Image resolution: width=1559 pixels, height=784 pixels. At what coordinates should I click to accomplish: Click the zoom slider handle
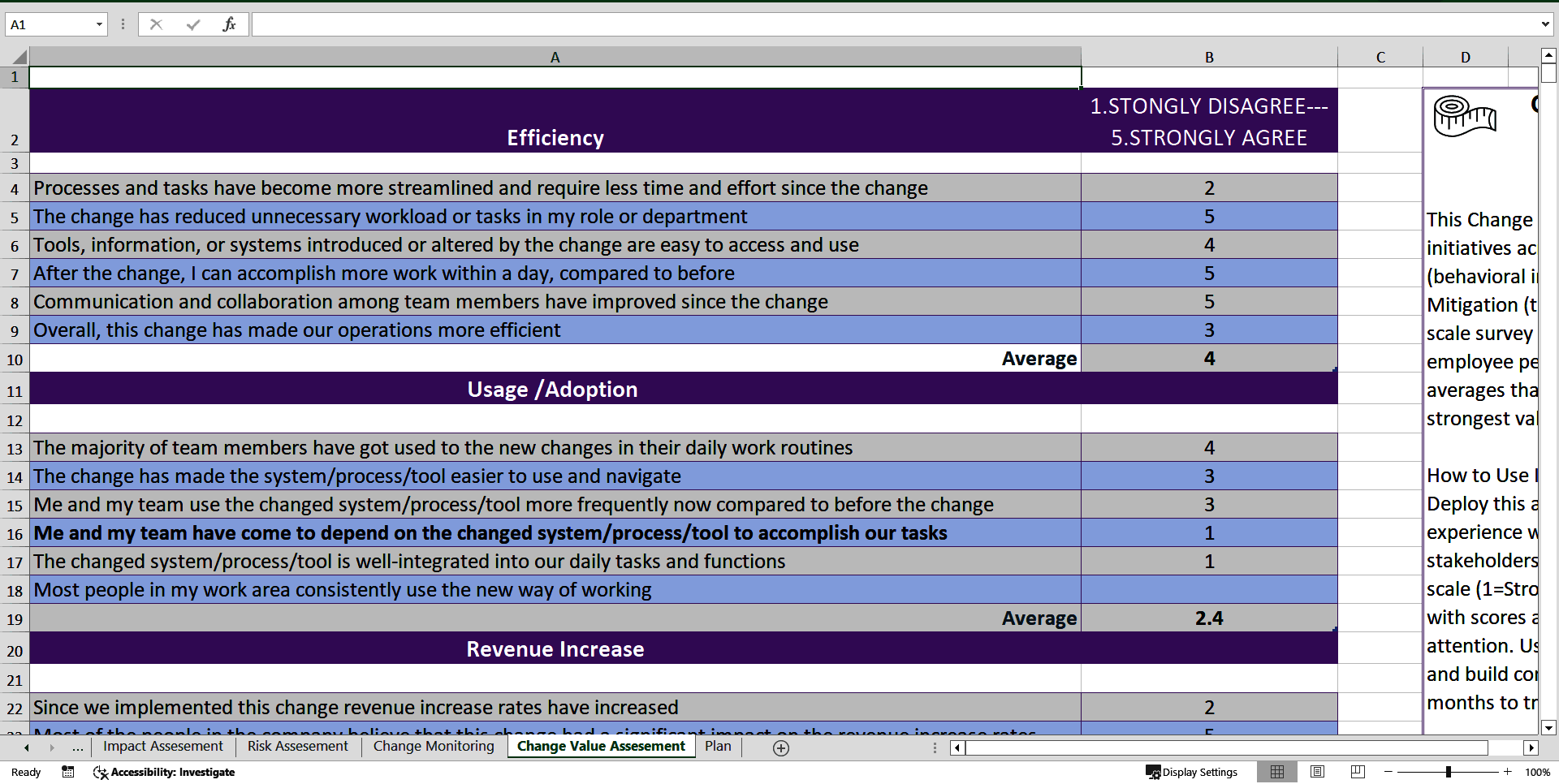(1449, 772)
